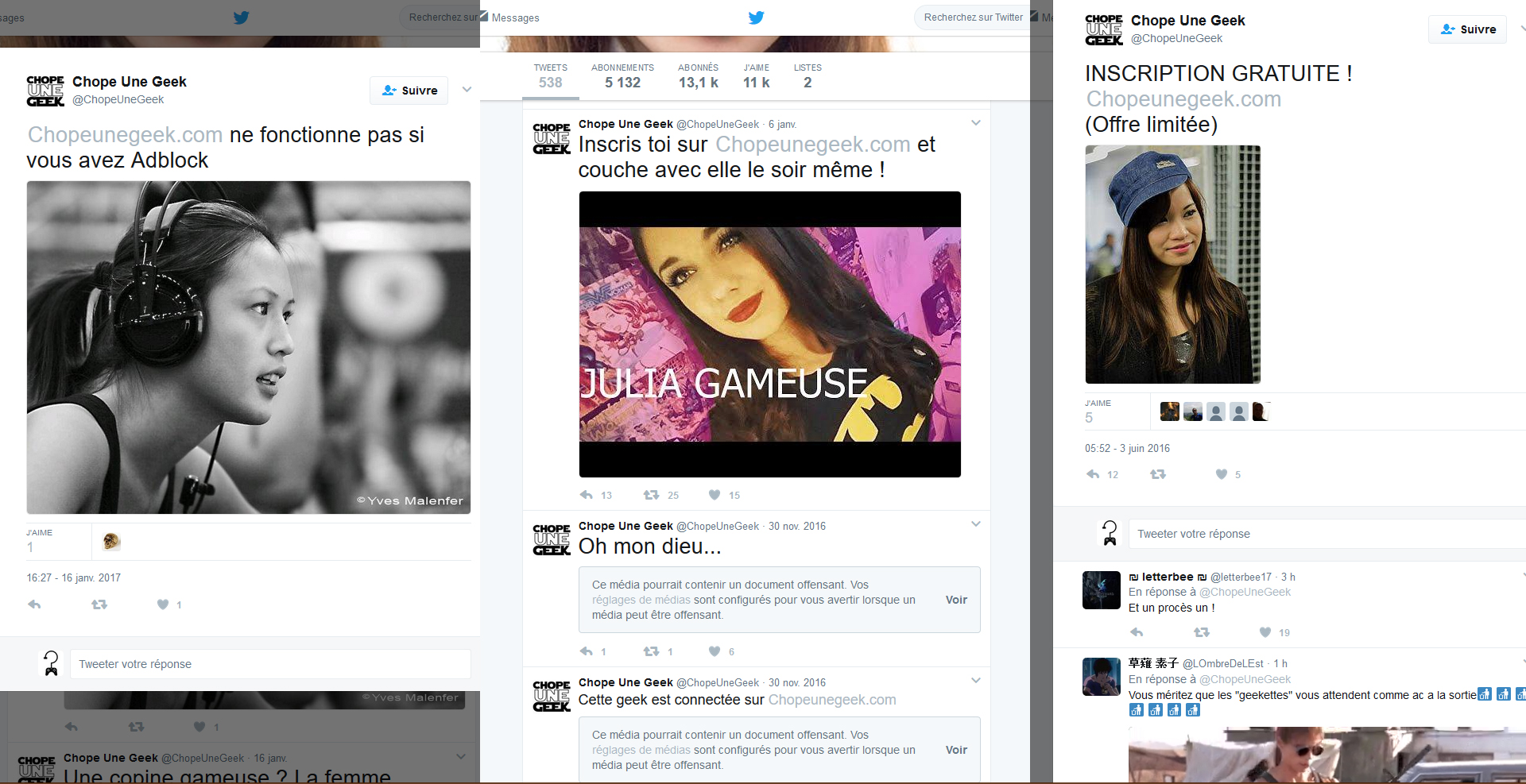This screenshot has width=1526, height=784.
Task: Click the Twitter bird logo in middle header
Action: pyautogui.click(x=756, y=17)
